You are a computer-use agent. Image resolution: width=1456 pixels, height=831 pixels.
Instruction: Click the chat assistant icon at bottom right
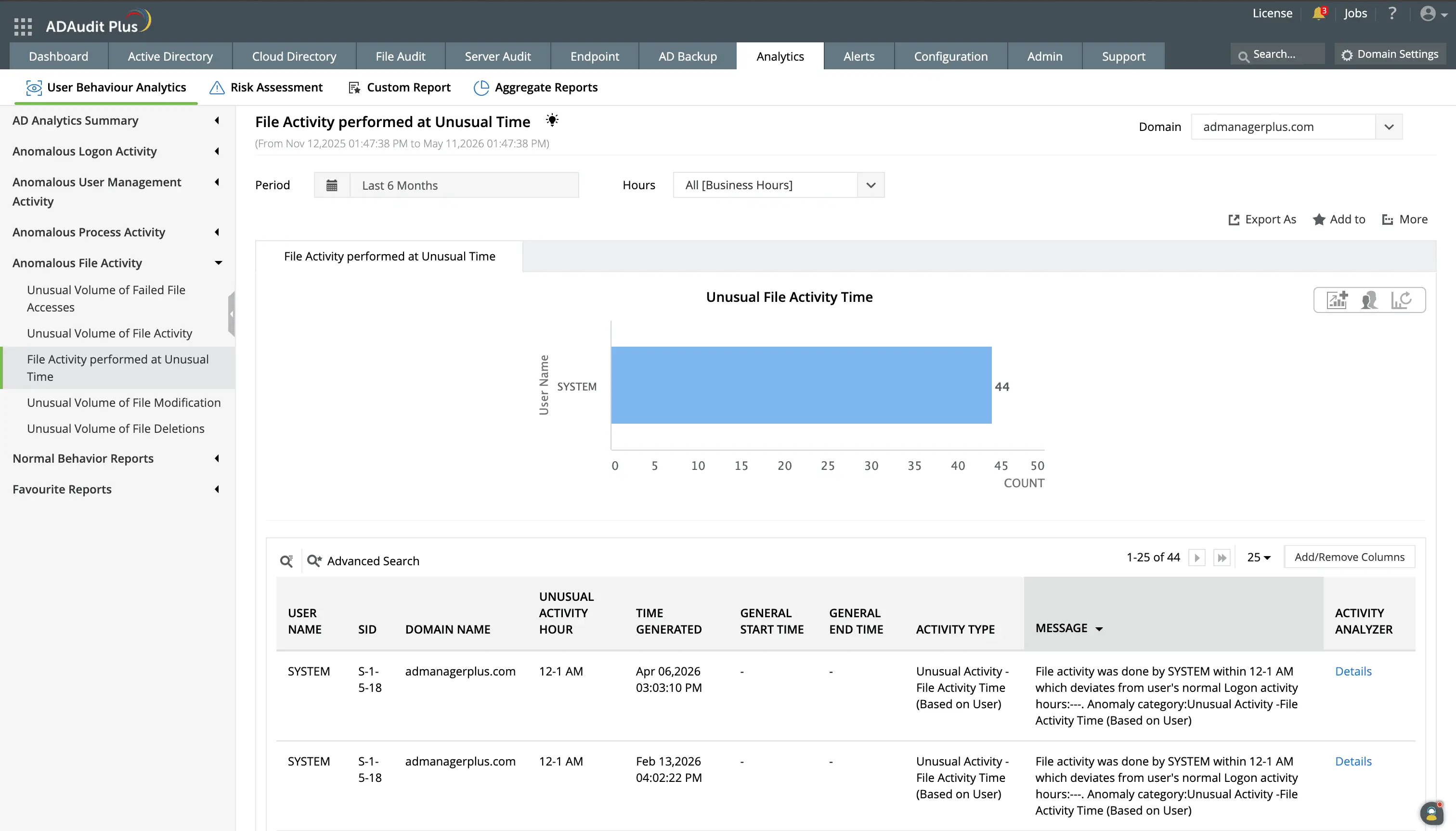[x=1431, y=813]
